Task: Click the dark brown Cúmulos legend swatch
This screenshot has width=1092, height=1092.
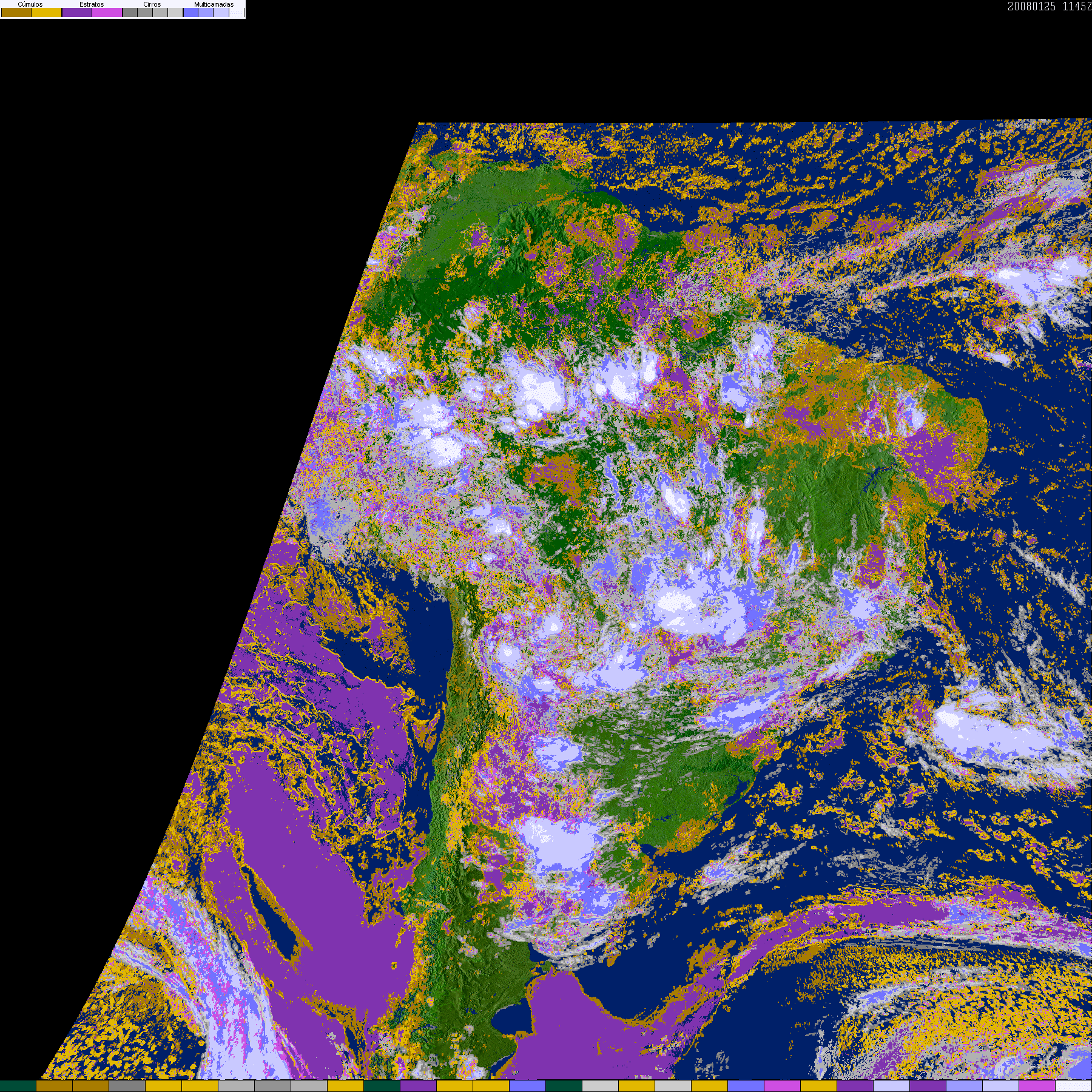Action: click(x=16, y=12)
